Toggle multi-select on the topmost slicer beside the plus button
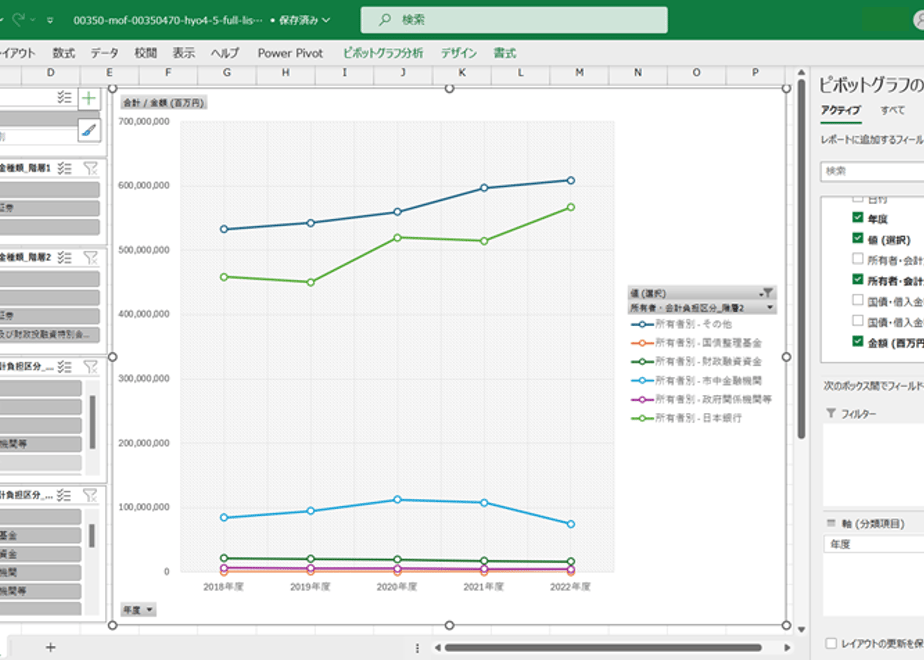924x660 pixels. click(x=64, y=97)
